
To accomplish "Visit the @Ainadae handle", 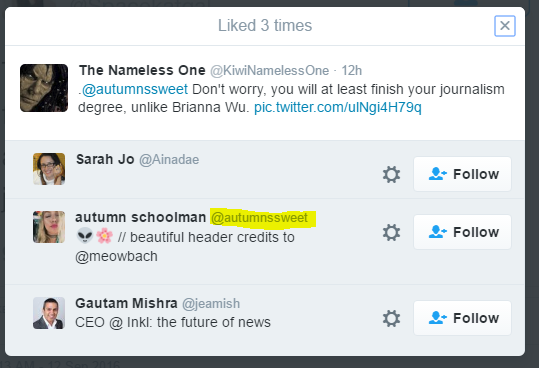I will tap(169, 160).
